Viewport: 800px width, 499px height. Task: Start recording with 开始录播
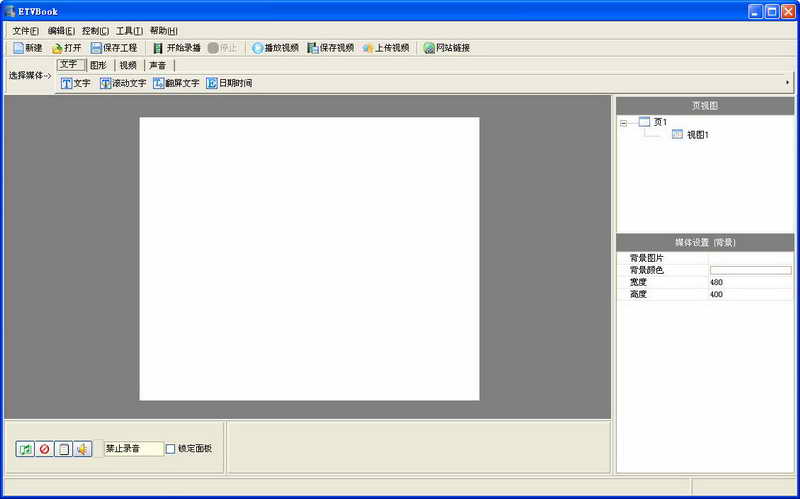[177, 48]
